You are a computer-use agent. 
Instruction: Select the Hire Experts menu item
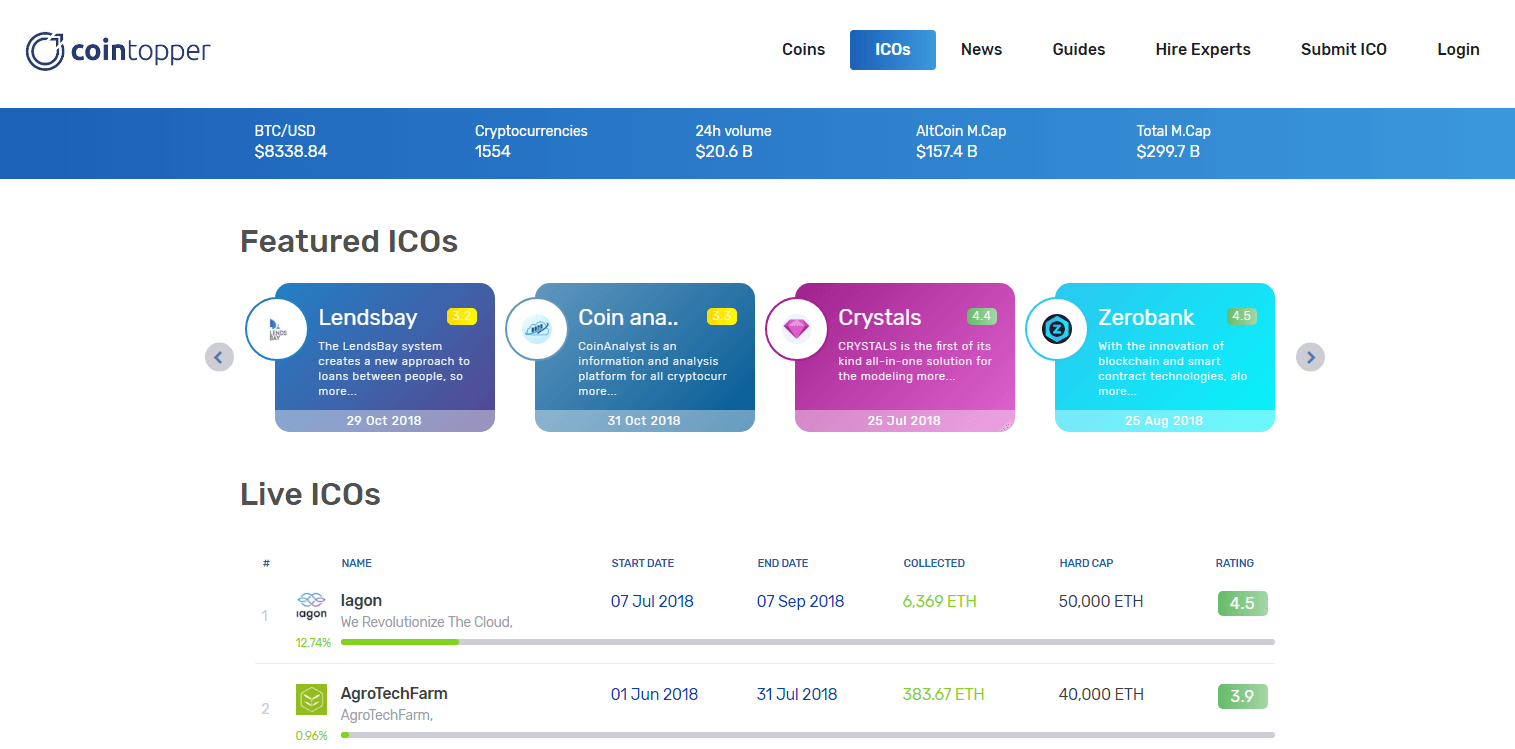[x=1202, y=49]
